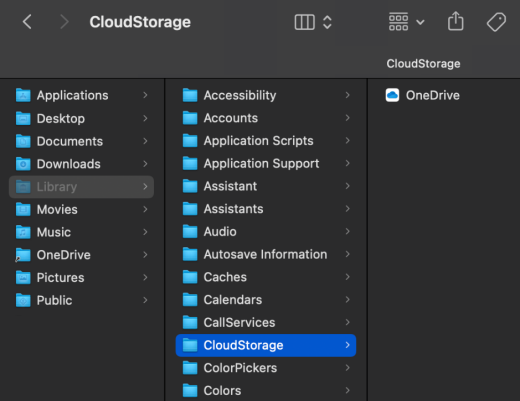Select the ColorPickers folder
This screenshot has height=401, width=520.
coord(266,368)
